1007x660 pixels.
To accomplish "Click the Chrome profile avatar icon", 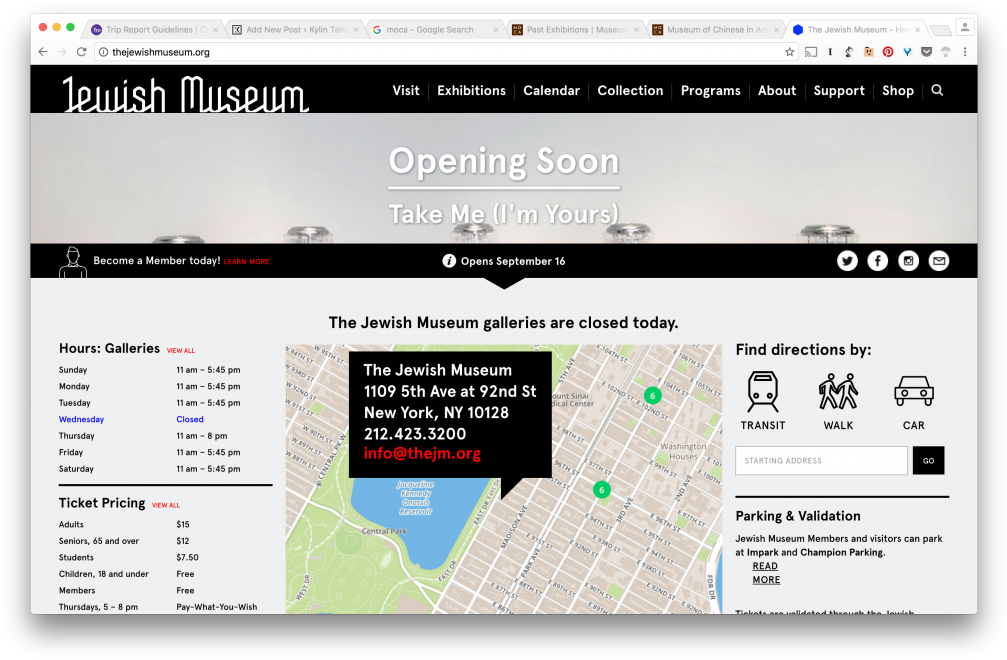I will [x=965, y=27].
